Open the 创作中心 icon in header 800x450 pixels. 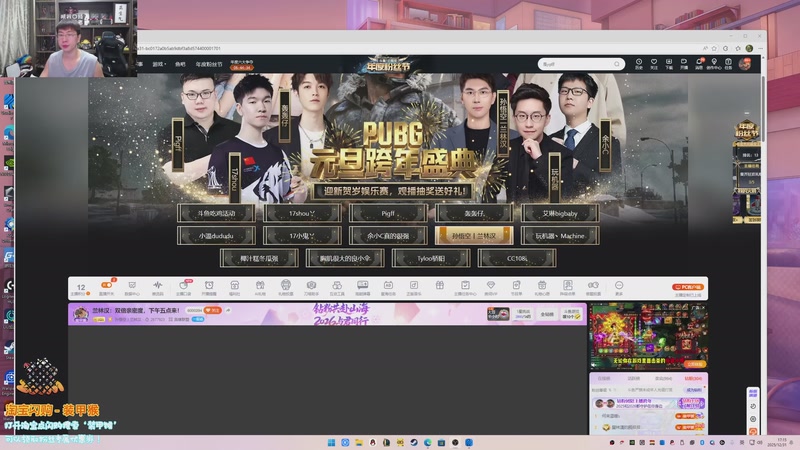tap(714, 63)
